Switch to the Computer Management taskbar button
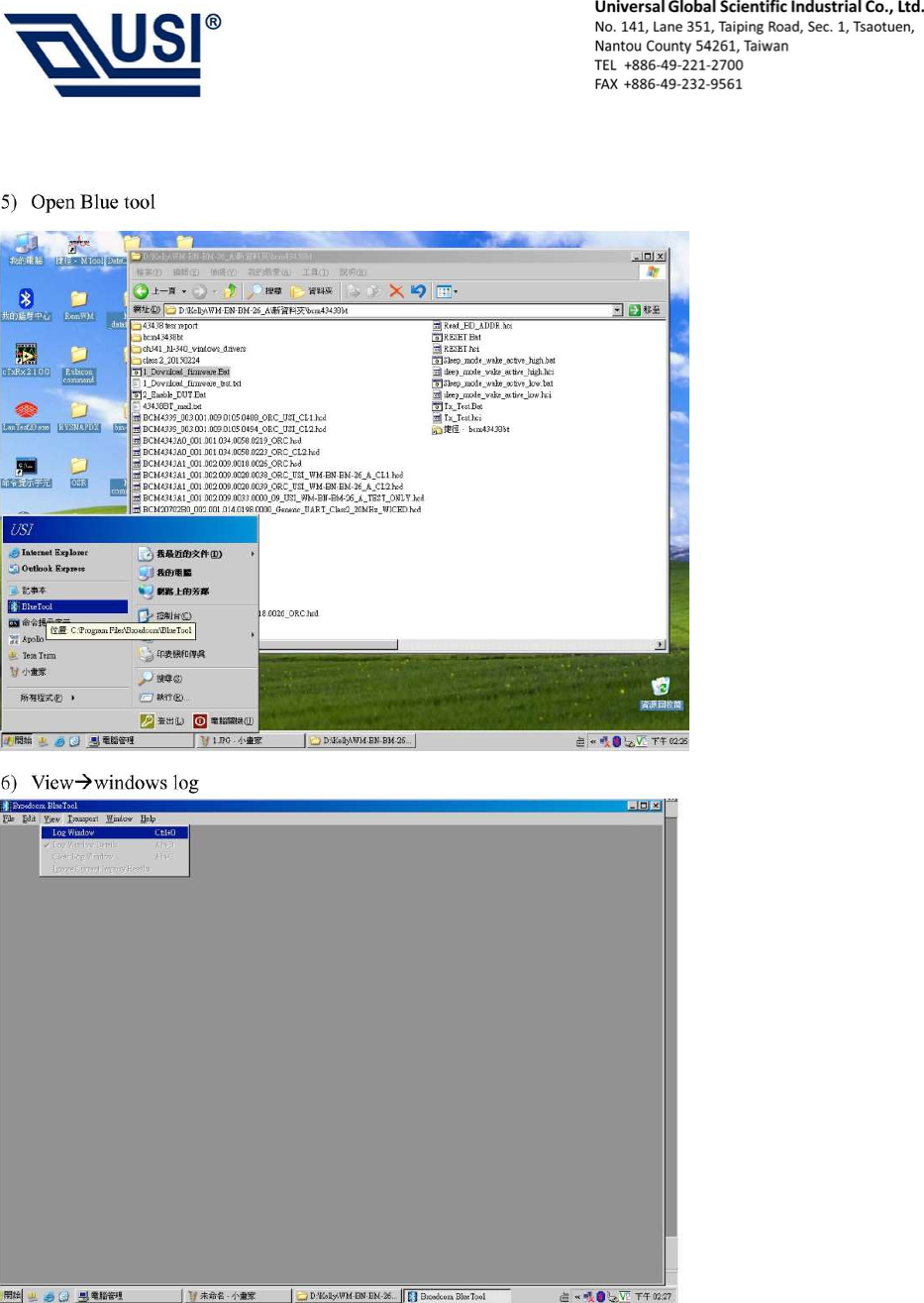Screen dimensions: 924x1303 coord(140,740)
